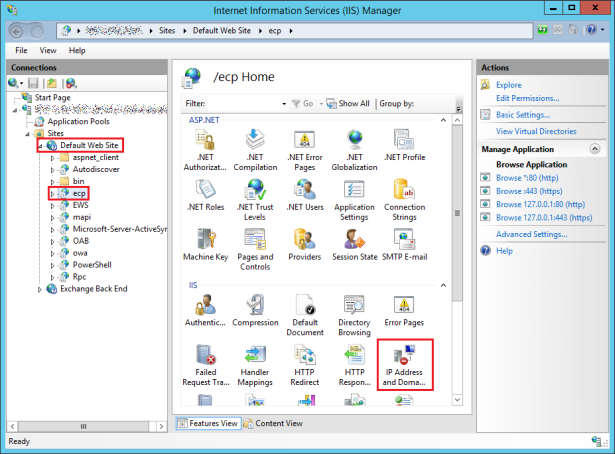615x454 pixels.
Task: Collapse the IIS group section
Action: (x=443, y=285)
